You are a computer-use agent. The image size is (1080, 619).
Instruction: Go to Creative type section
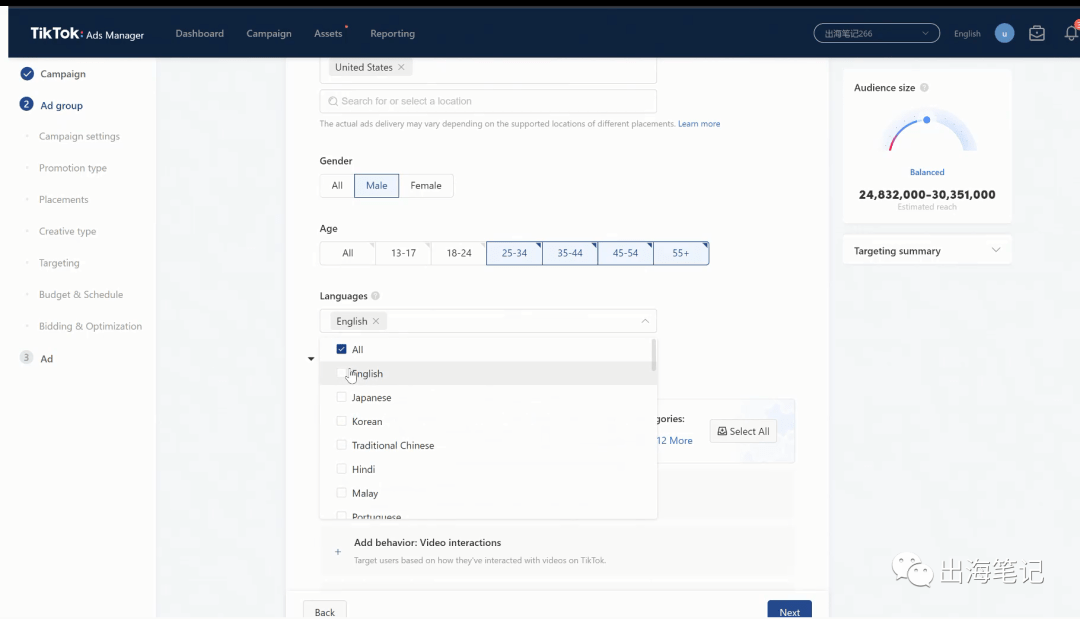pyautogui.click(x=68, y=231)
